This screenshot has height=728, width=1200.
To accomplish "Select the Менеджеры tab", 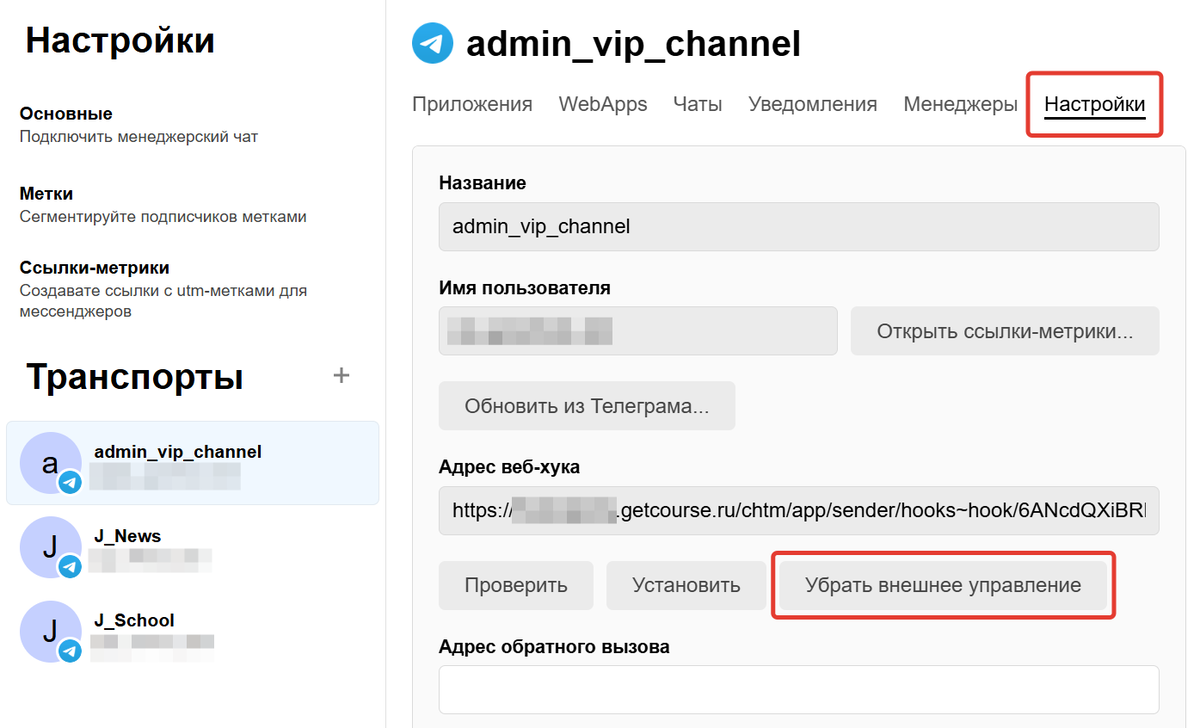I will (x=961, y=104).
